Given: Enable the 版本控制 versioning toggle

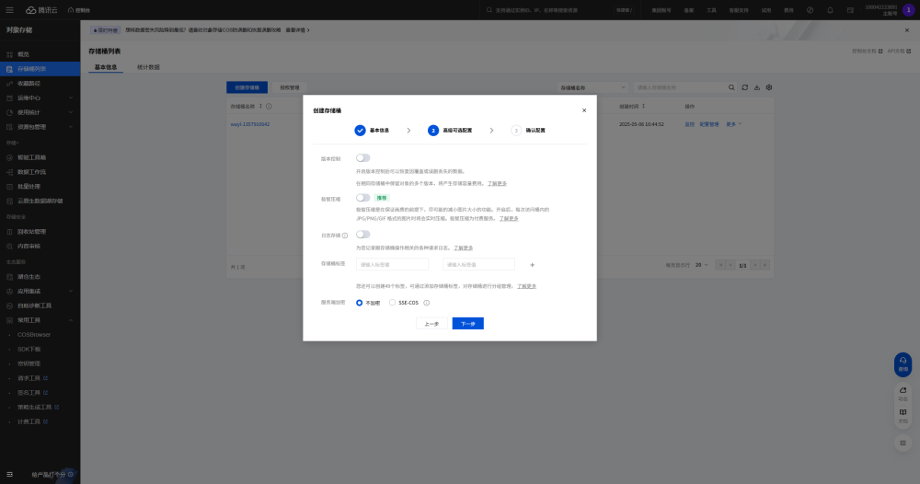Looking at the screenshot, I should [x=363, y=158].
